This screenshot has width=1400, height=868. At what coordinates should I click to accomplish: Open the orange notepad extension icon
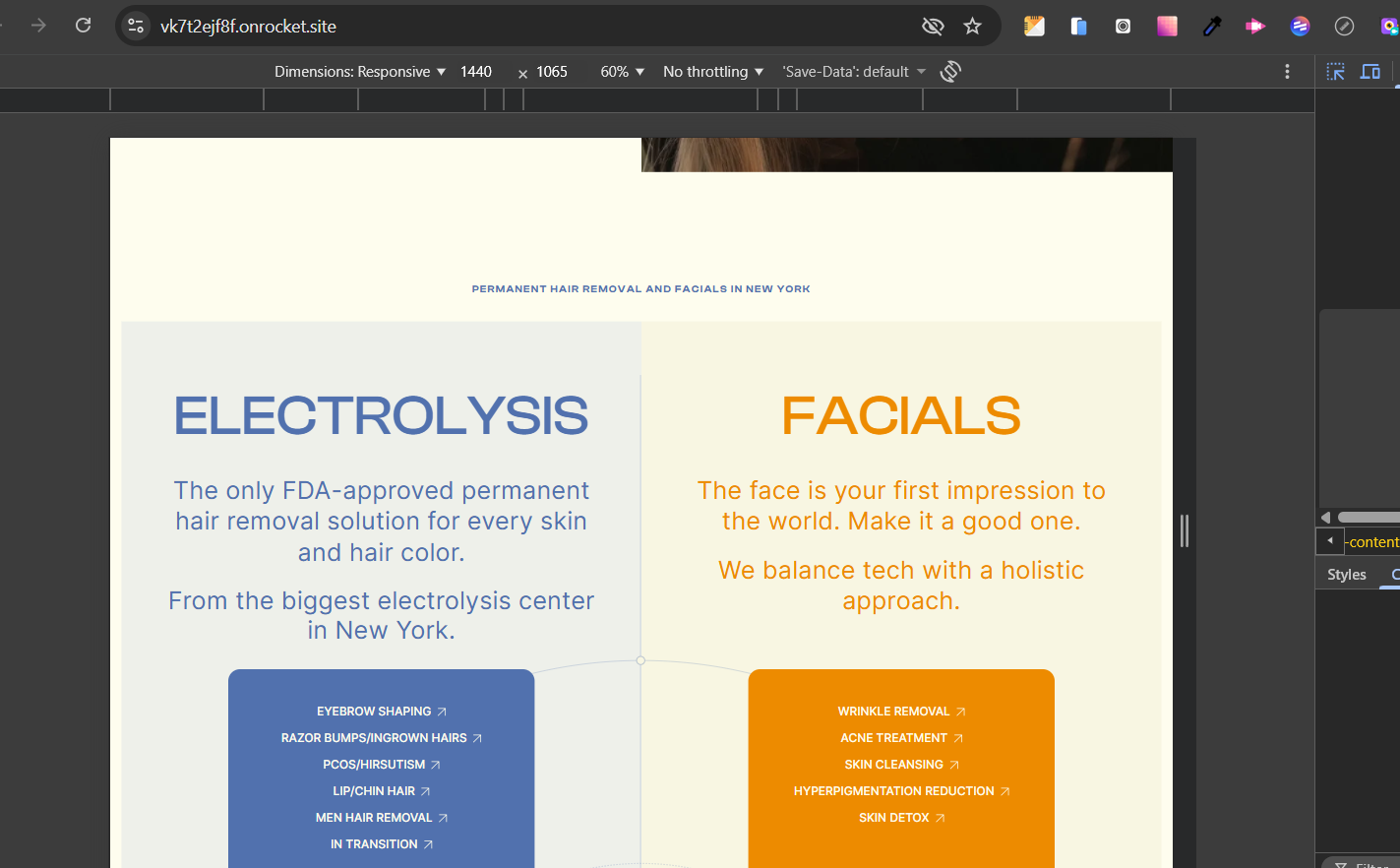click(x=1034, y=27)
